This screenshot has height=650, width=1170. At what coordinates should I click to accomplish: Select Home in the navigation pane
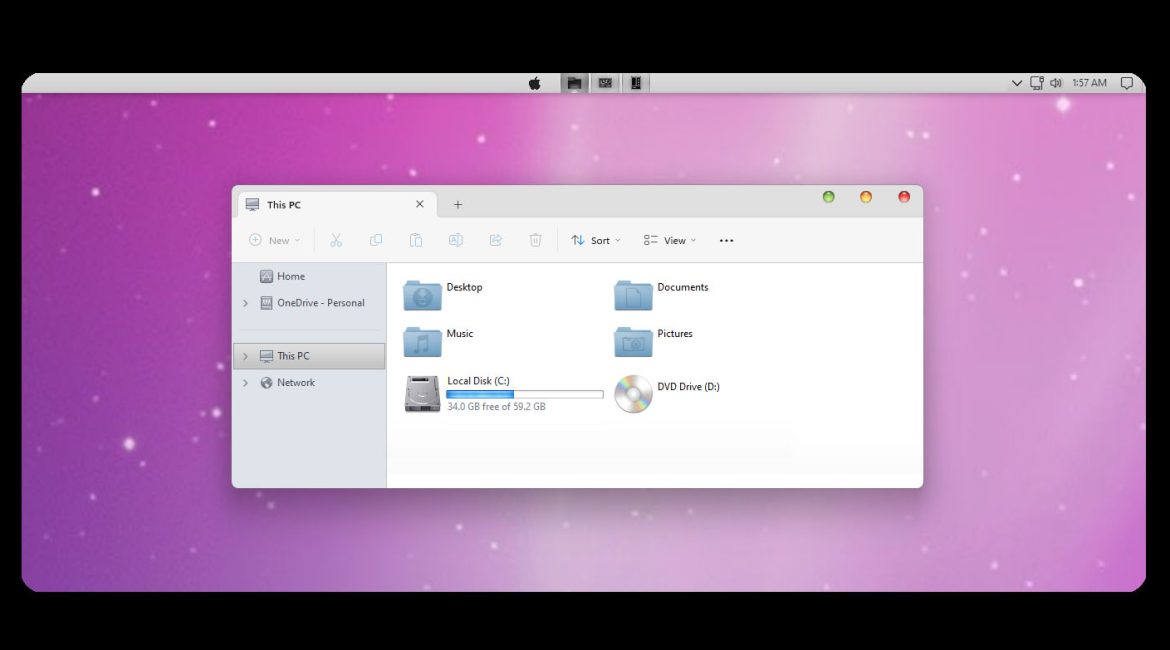(x=290, y=276)
